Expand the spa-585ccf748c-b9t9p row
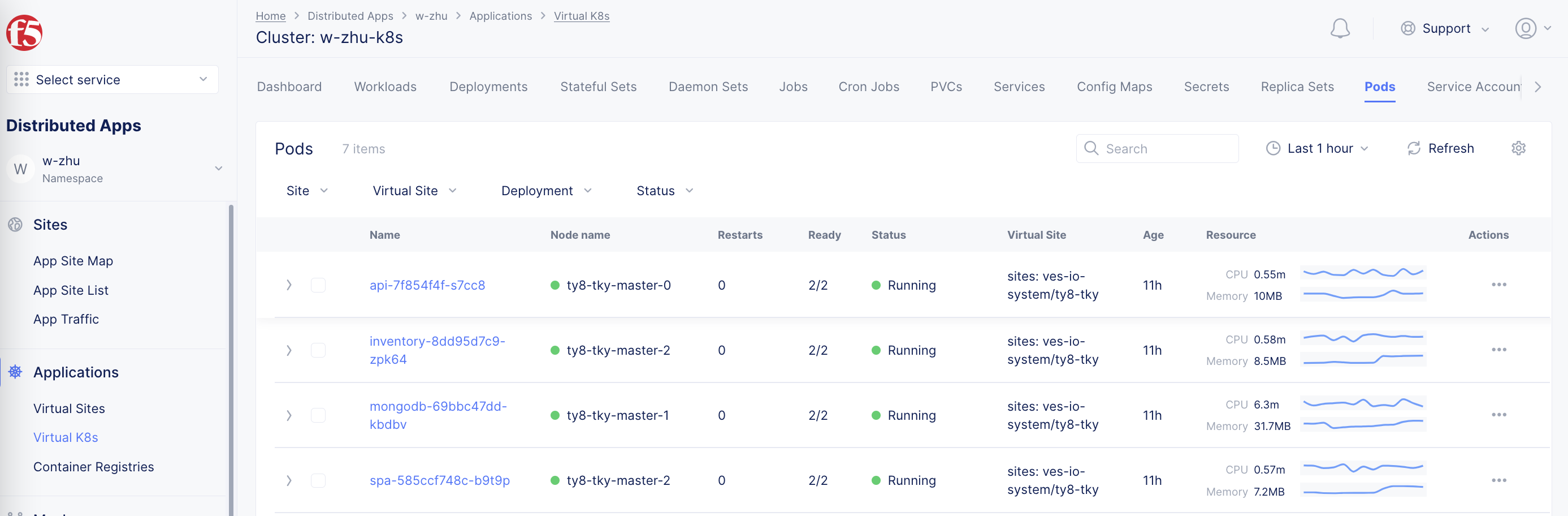Image resolution: width=1568 pixels, height=516 pixels. click(x=289, y=480)
